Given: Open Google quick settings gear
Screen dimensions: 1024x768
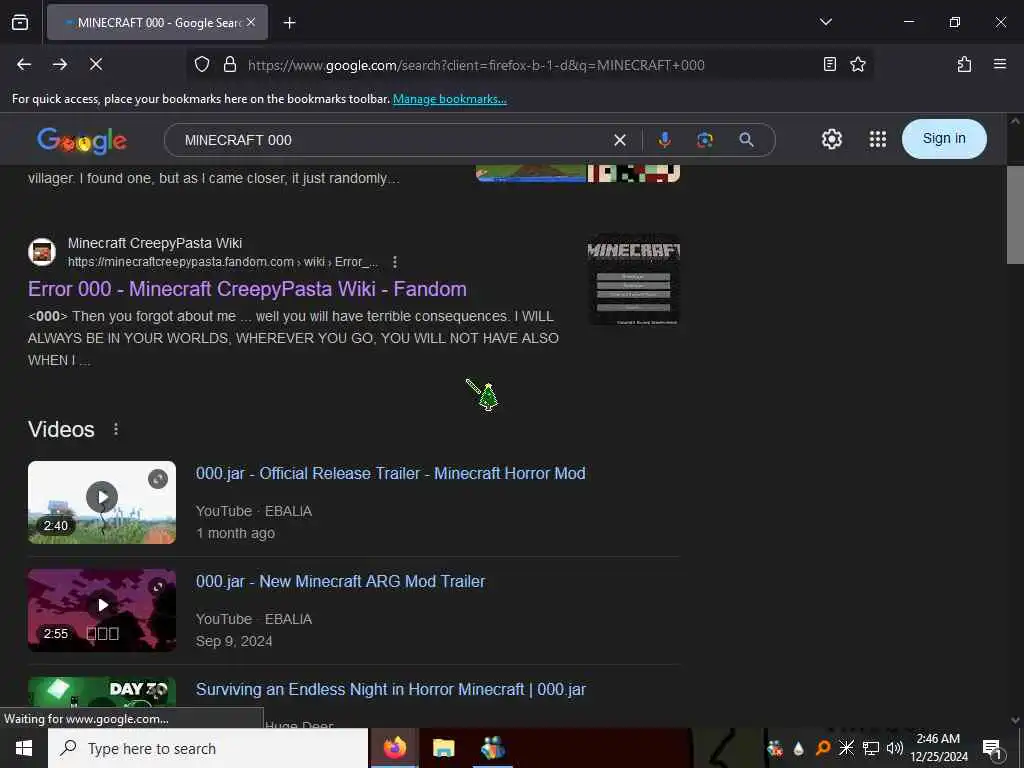Looking at the screenshot, I should [831, 139].
